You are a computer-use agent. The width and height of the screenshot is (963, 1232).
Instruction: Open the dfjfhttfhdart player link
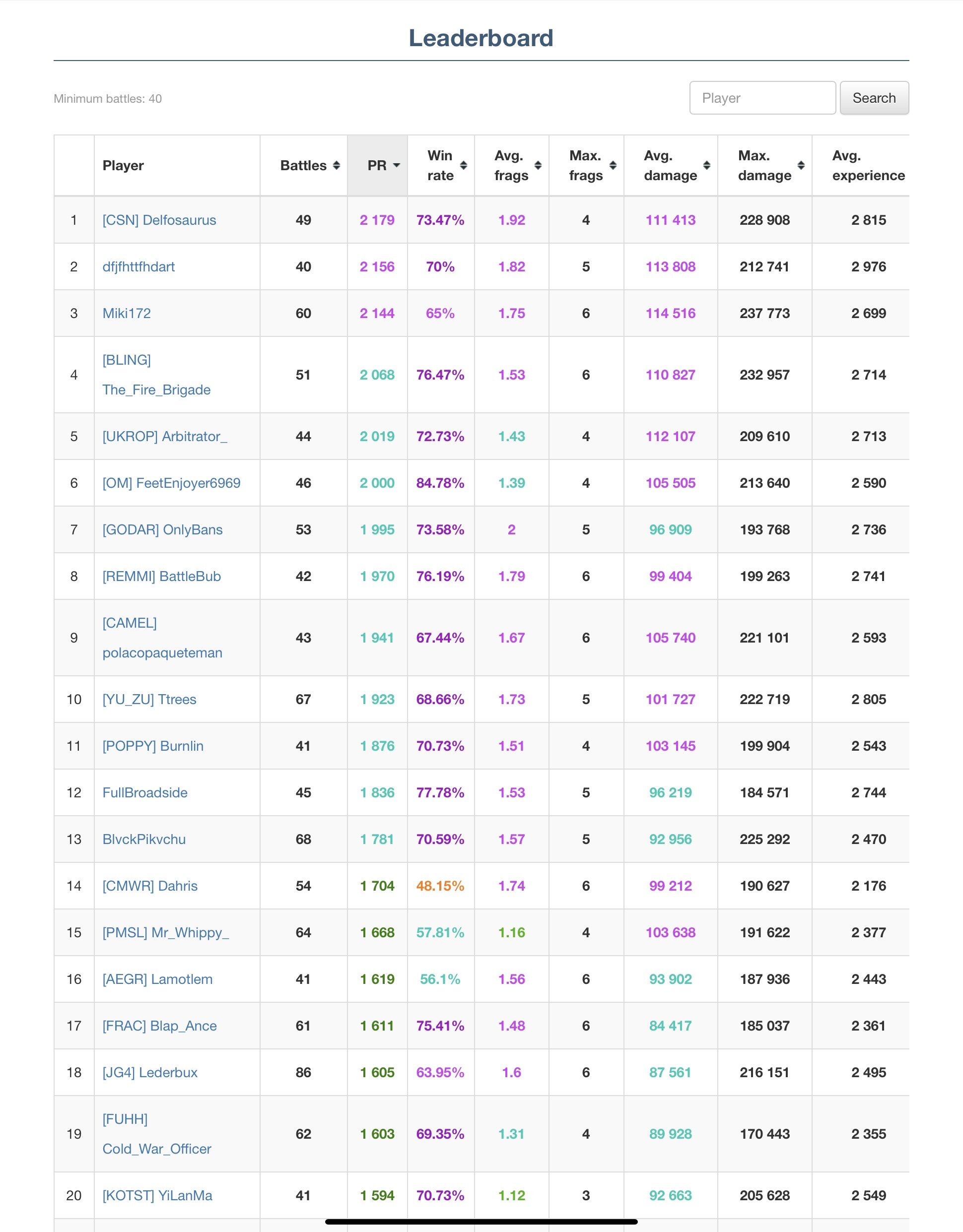[138, 267]
